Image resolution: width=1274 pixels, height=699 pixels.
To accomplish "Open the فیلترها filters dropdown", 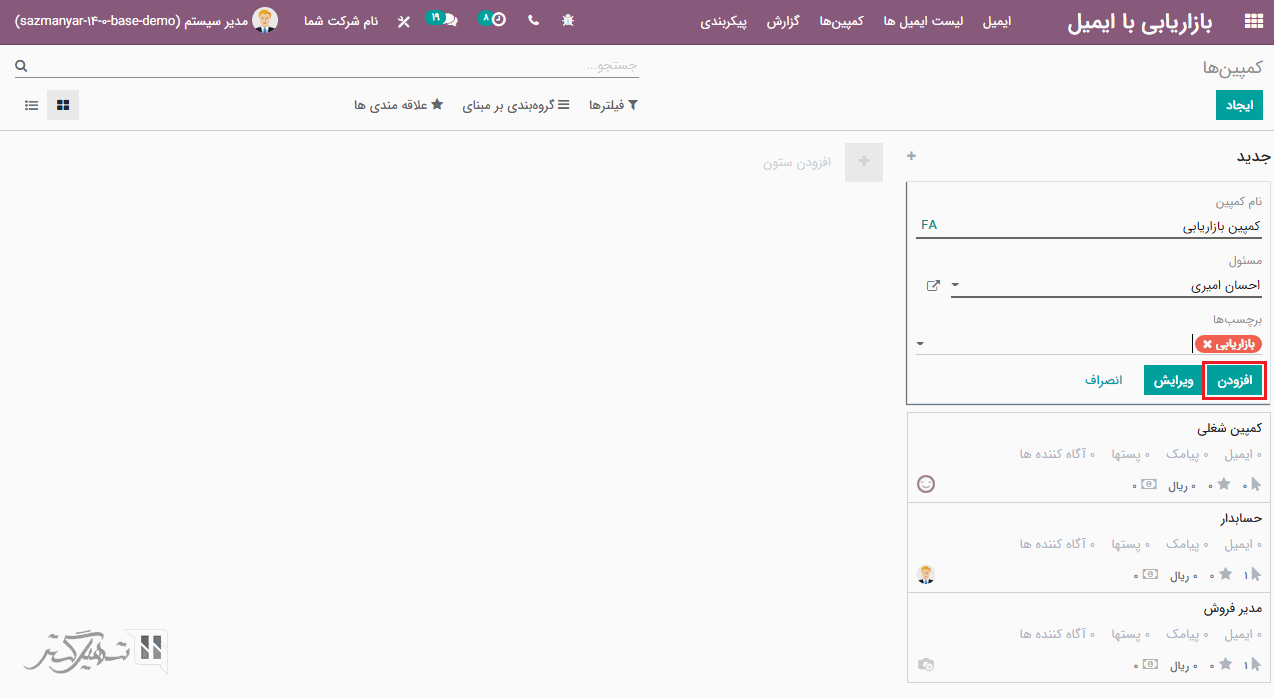I will (x=613, y=105).
